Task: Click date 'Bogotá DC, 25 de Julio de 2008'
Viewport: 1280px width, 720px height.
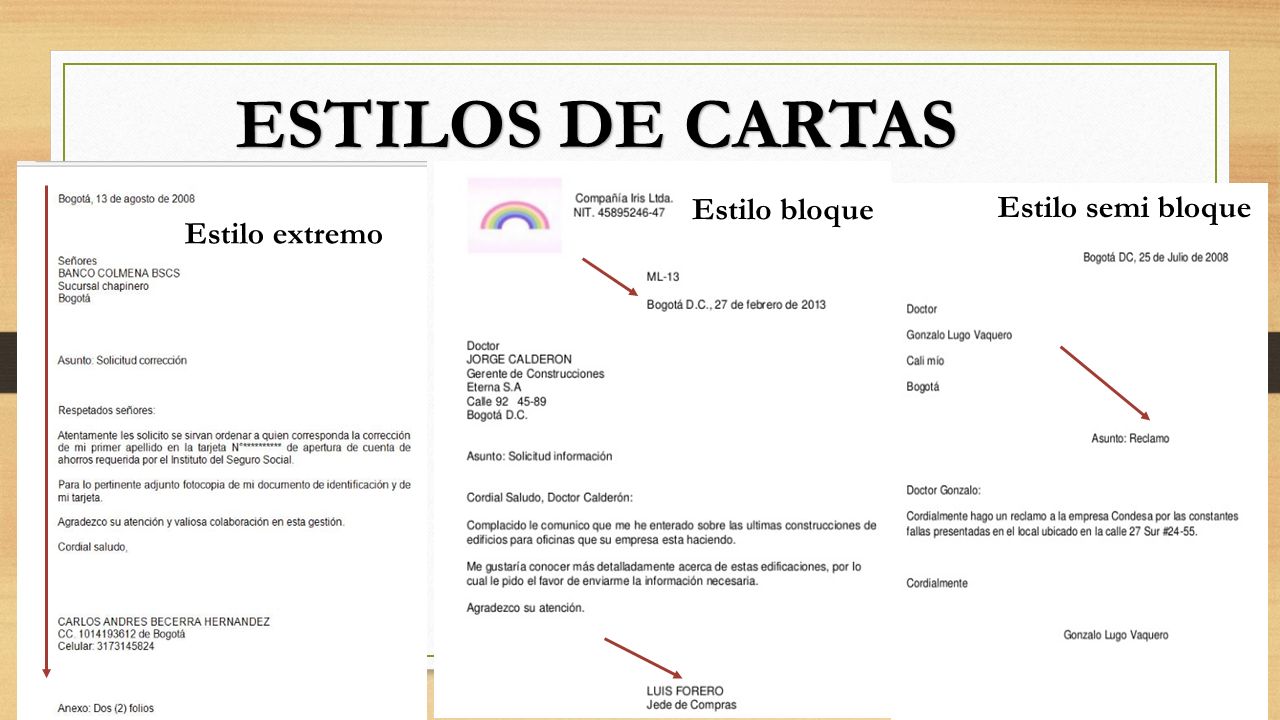Action: [1155, 258]
